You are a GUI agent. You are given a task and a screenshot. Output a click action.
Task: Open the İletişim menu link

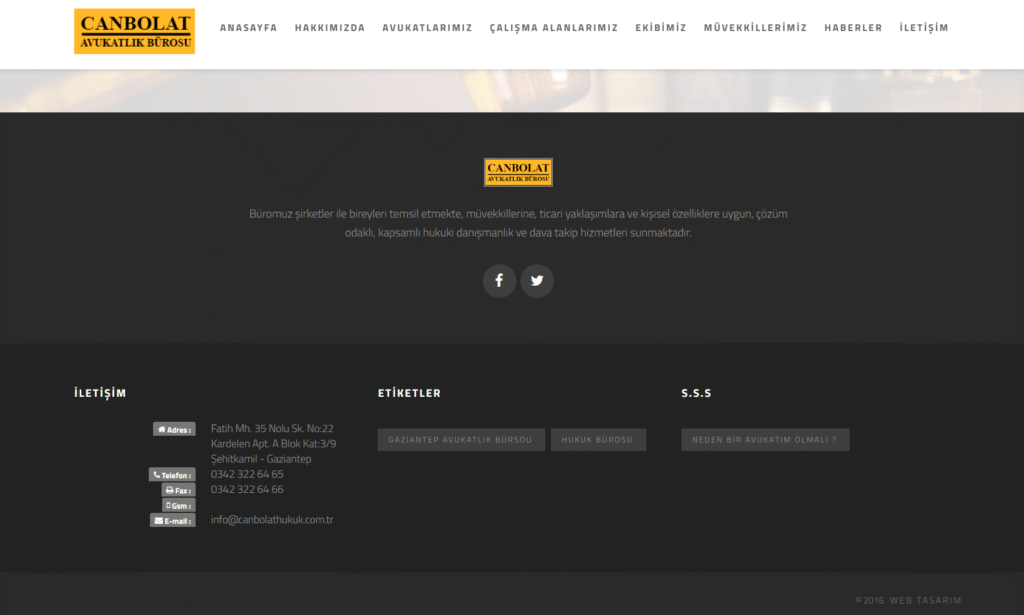click(923, 28)
